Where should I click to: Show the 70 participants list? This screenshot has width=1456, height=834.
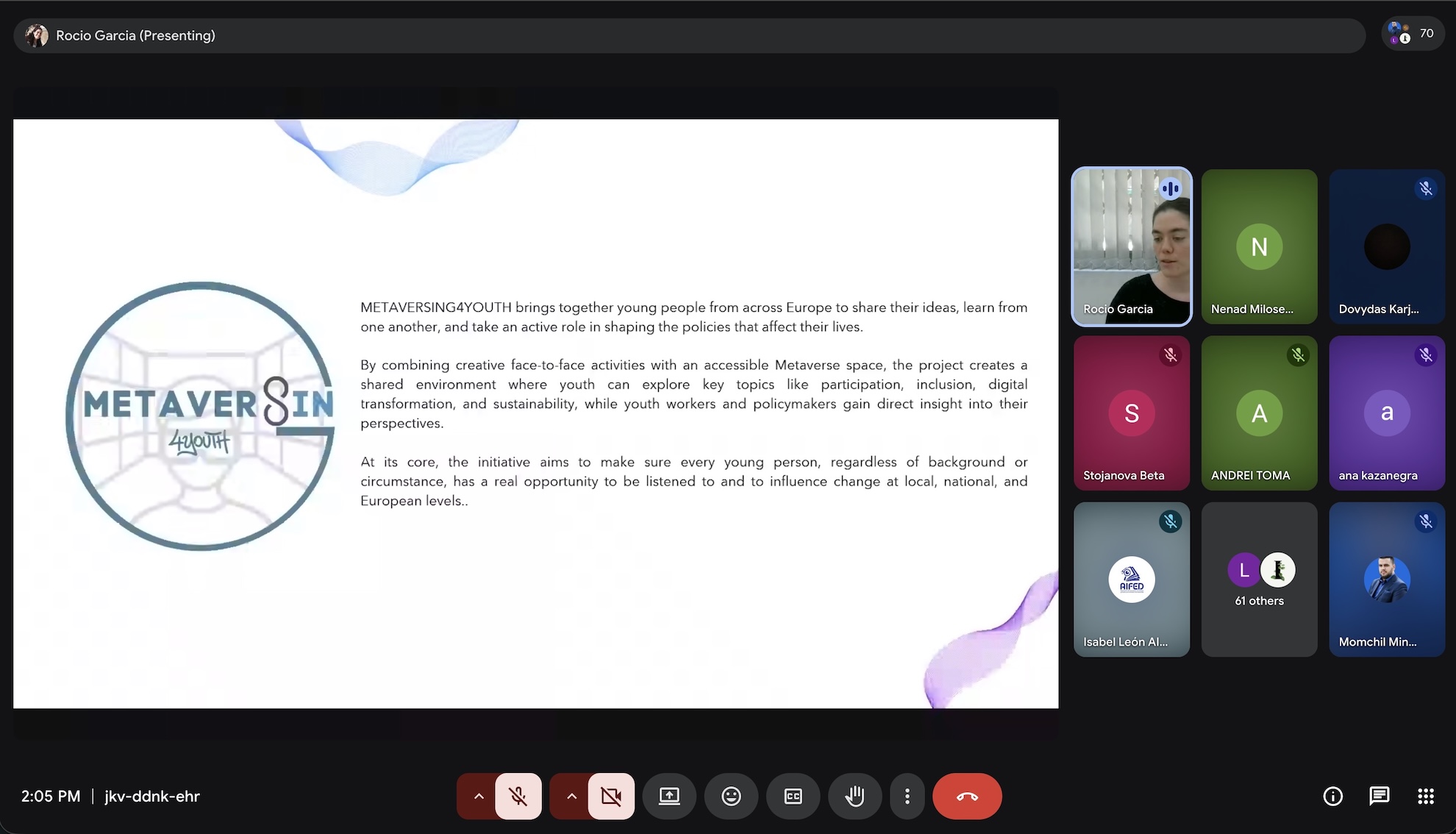click(1412, 33)
